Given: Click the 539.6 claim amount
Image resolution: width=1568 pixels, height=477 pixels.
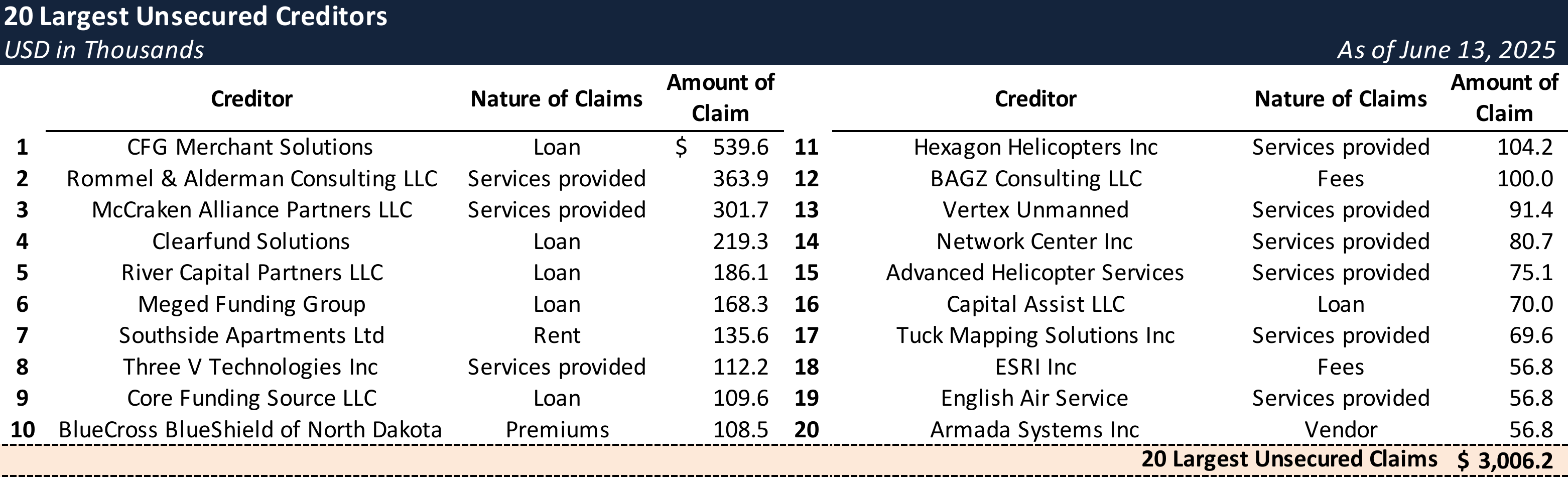Looking at the screenshot, I should pyautogui.click(x=740, y=148).
